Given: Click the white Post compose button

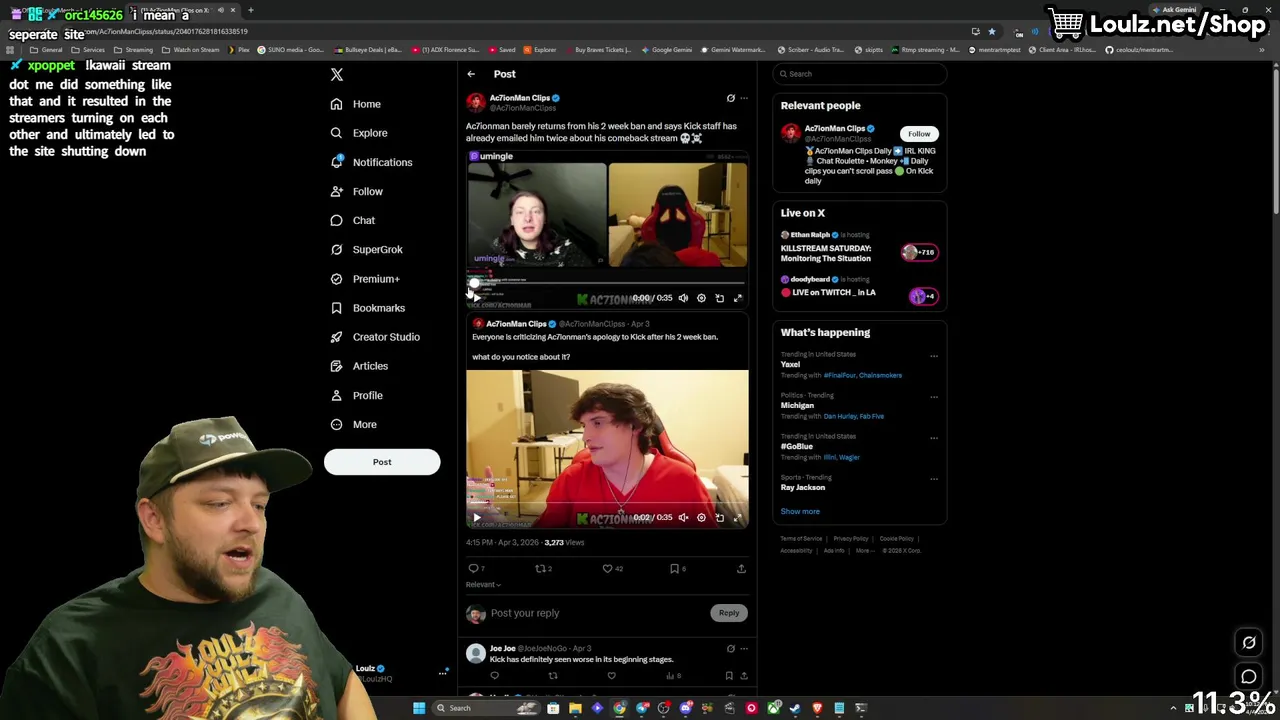Looking at the screenshot, I should coord(382,462).
